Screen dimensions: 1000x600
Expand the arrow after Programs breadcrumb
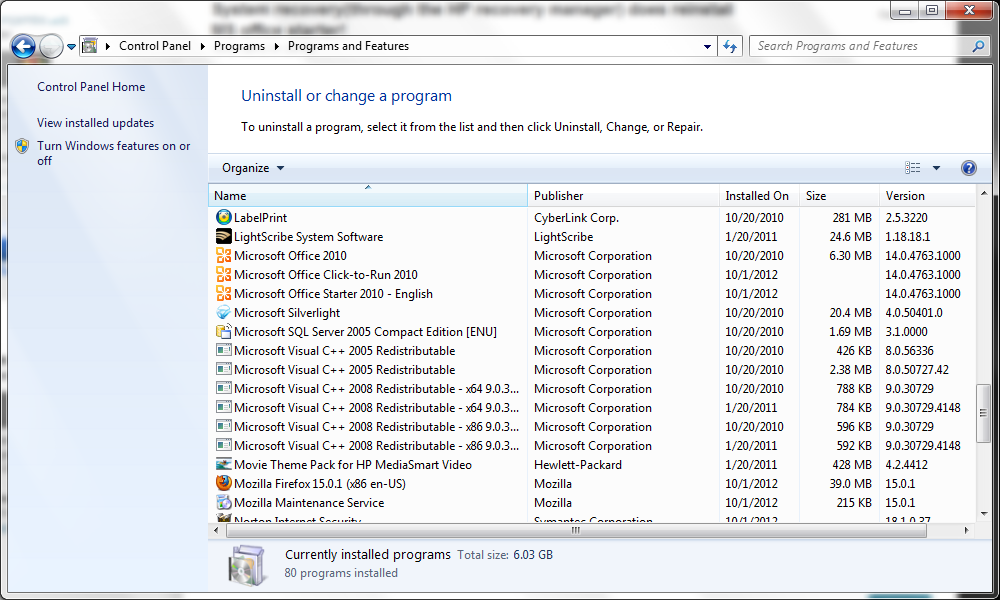click(276, 46)
